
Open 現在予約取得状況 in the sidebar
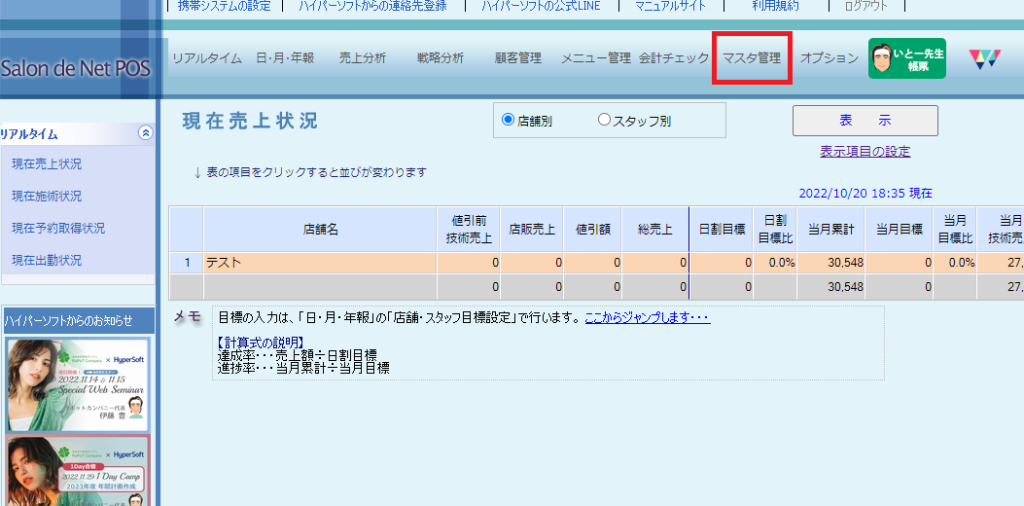(x=58, y=228)
